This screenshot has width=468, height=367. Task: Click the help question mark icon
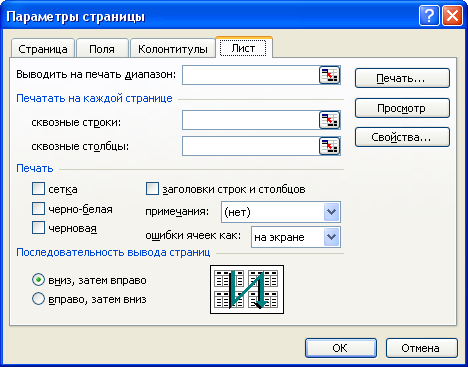[x=429, y=16]
